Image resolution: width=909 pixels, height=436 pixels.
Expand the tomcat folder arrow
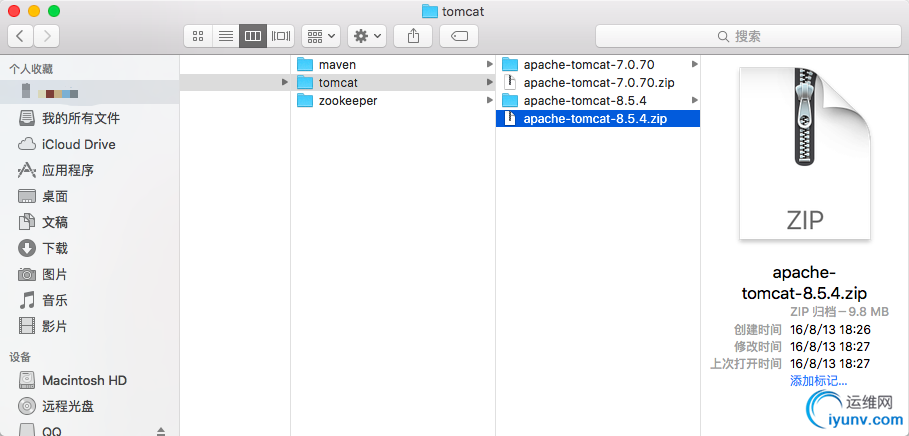pos(490,82)
